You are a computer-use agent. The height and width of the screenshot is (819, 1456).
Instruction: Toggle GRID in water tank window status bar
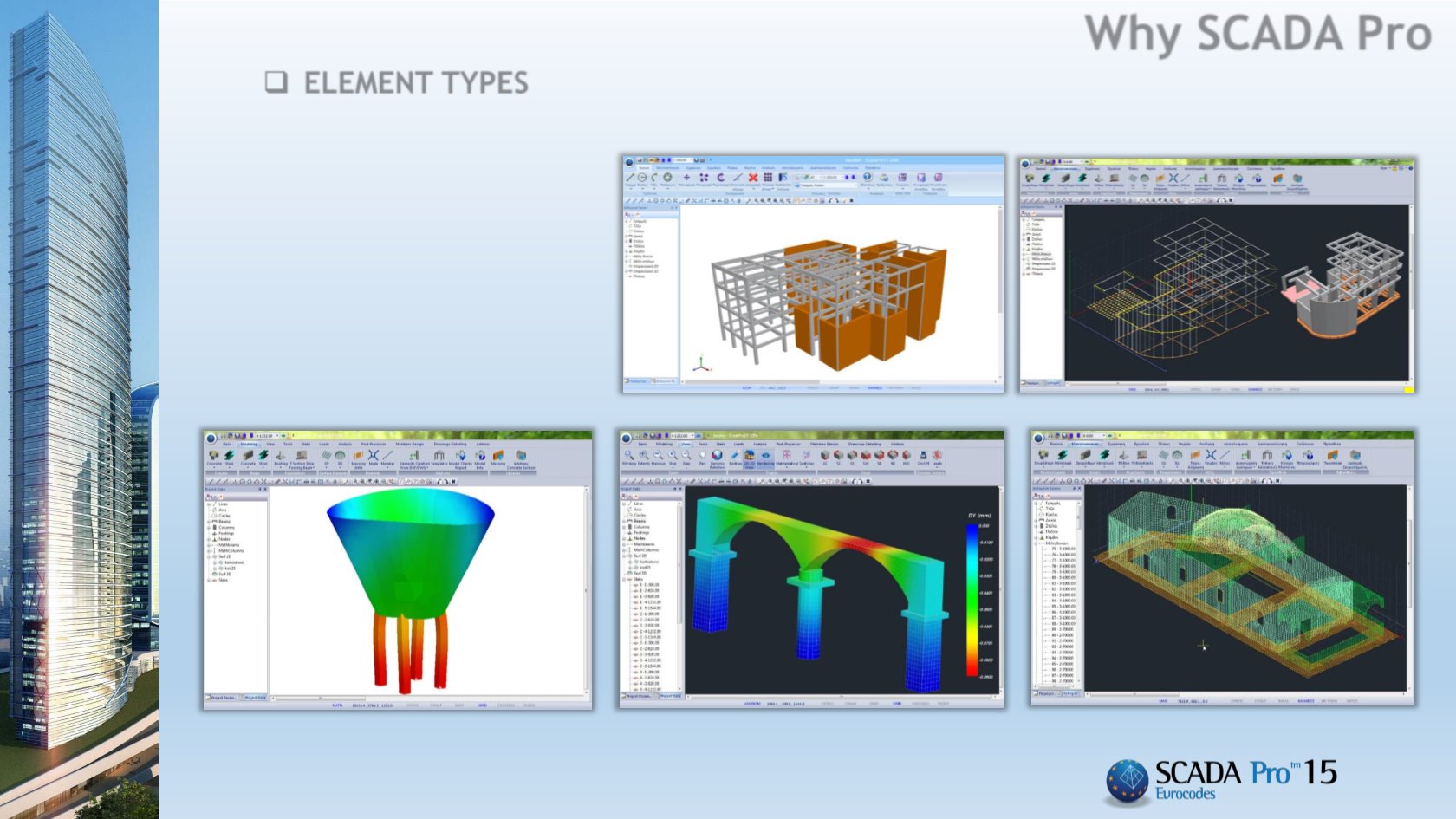pyautogui.click(x=483, y=705)
